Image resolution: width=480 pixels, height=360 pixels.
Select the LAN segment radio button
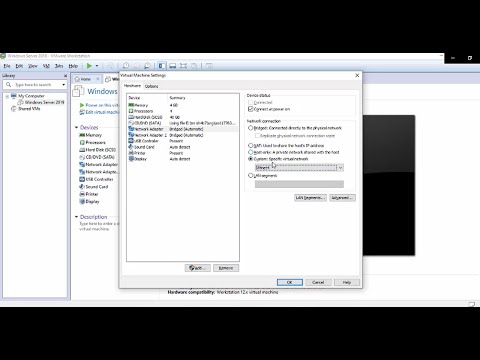point(251,175)
